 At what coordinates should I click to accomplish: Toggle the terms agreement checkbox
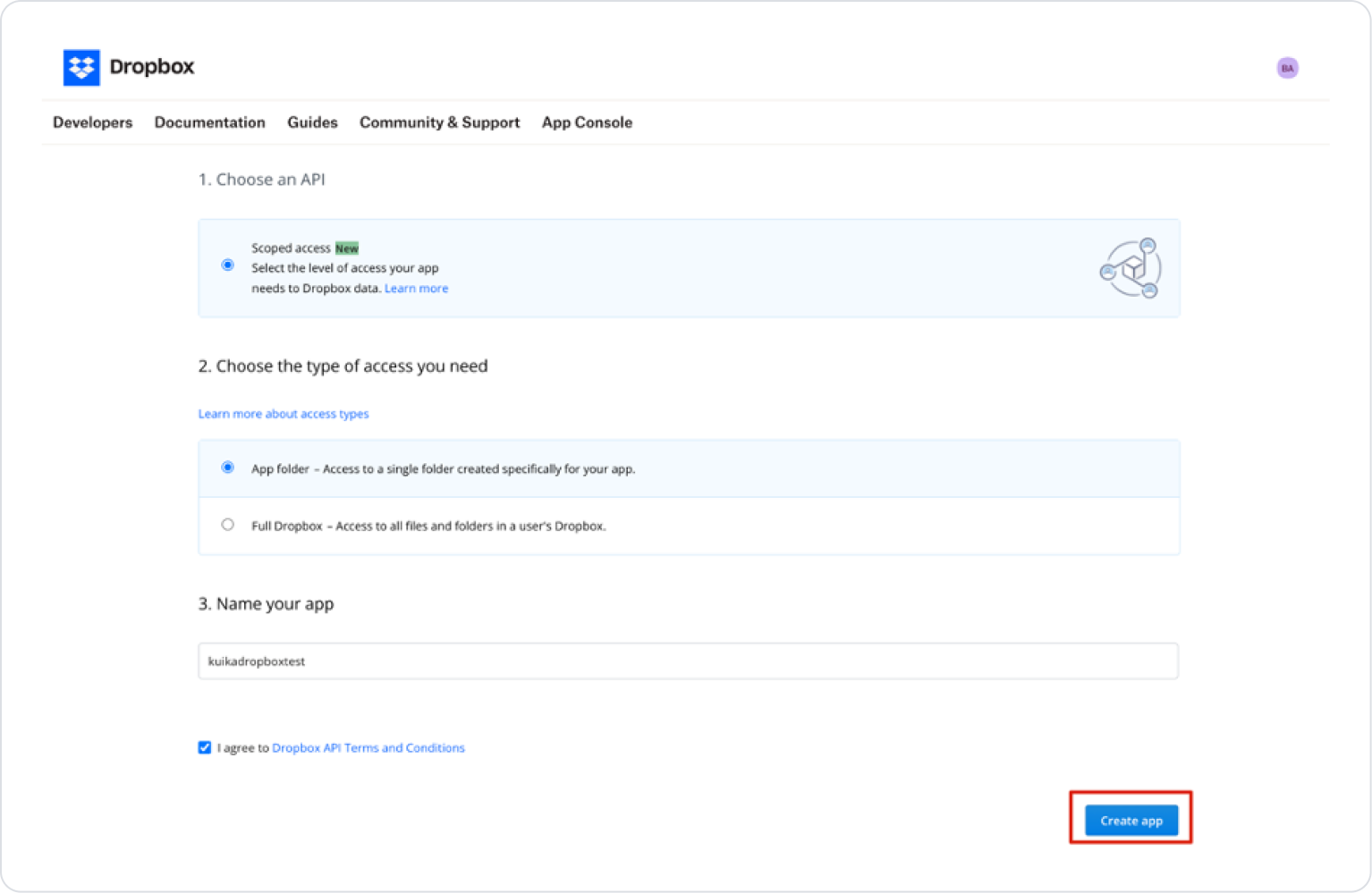click(205, 747)
